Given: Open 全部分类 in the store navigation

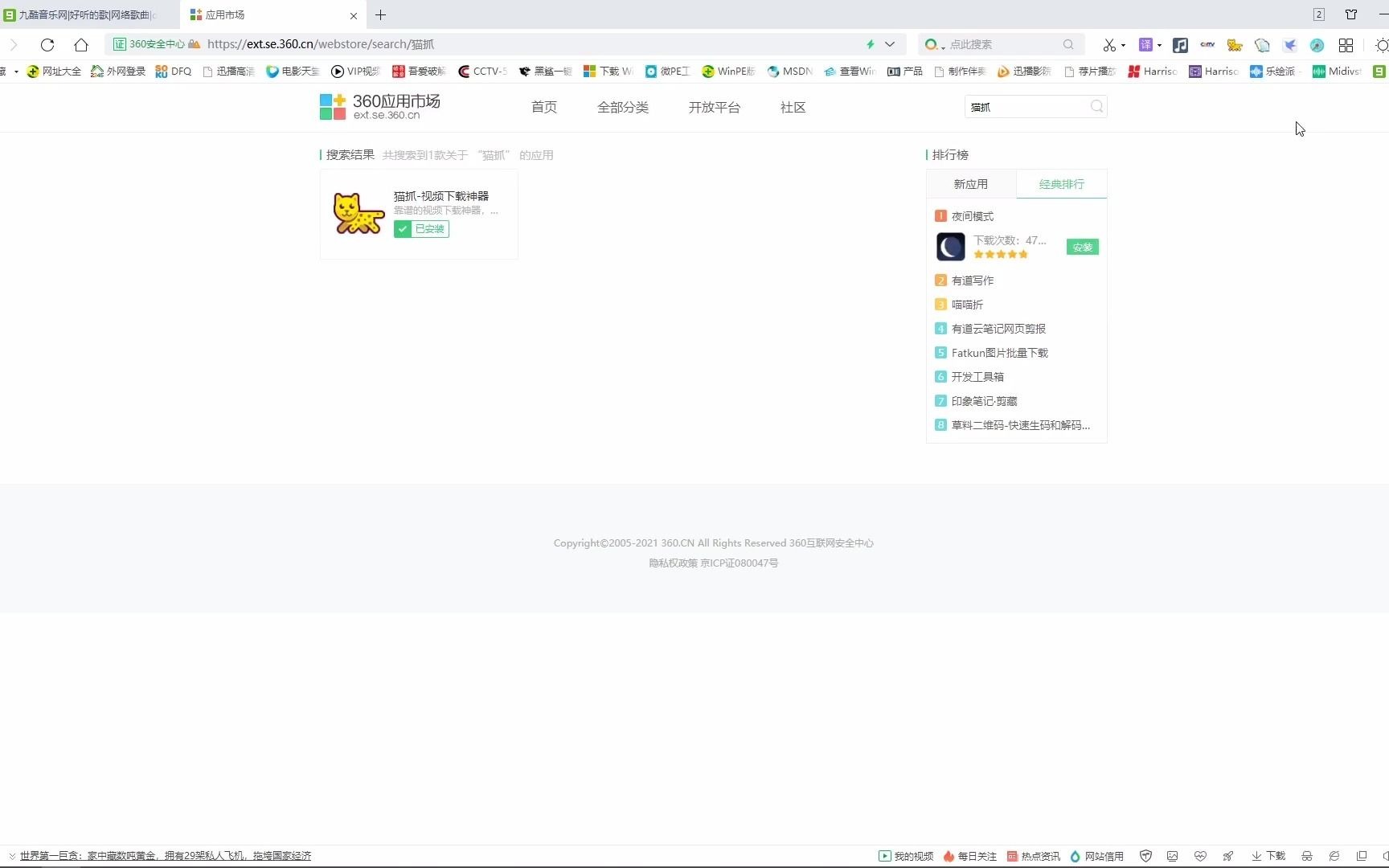Looking at the screenshot, I should click(x=623, y=107).
